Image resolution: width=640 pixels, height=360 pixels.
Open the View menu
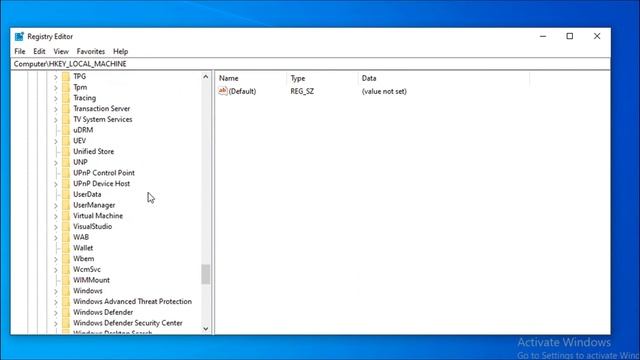pyautogui.click(x=61, y=51)
